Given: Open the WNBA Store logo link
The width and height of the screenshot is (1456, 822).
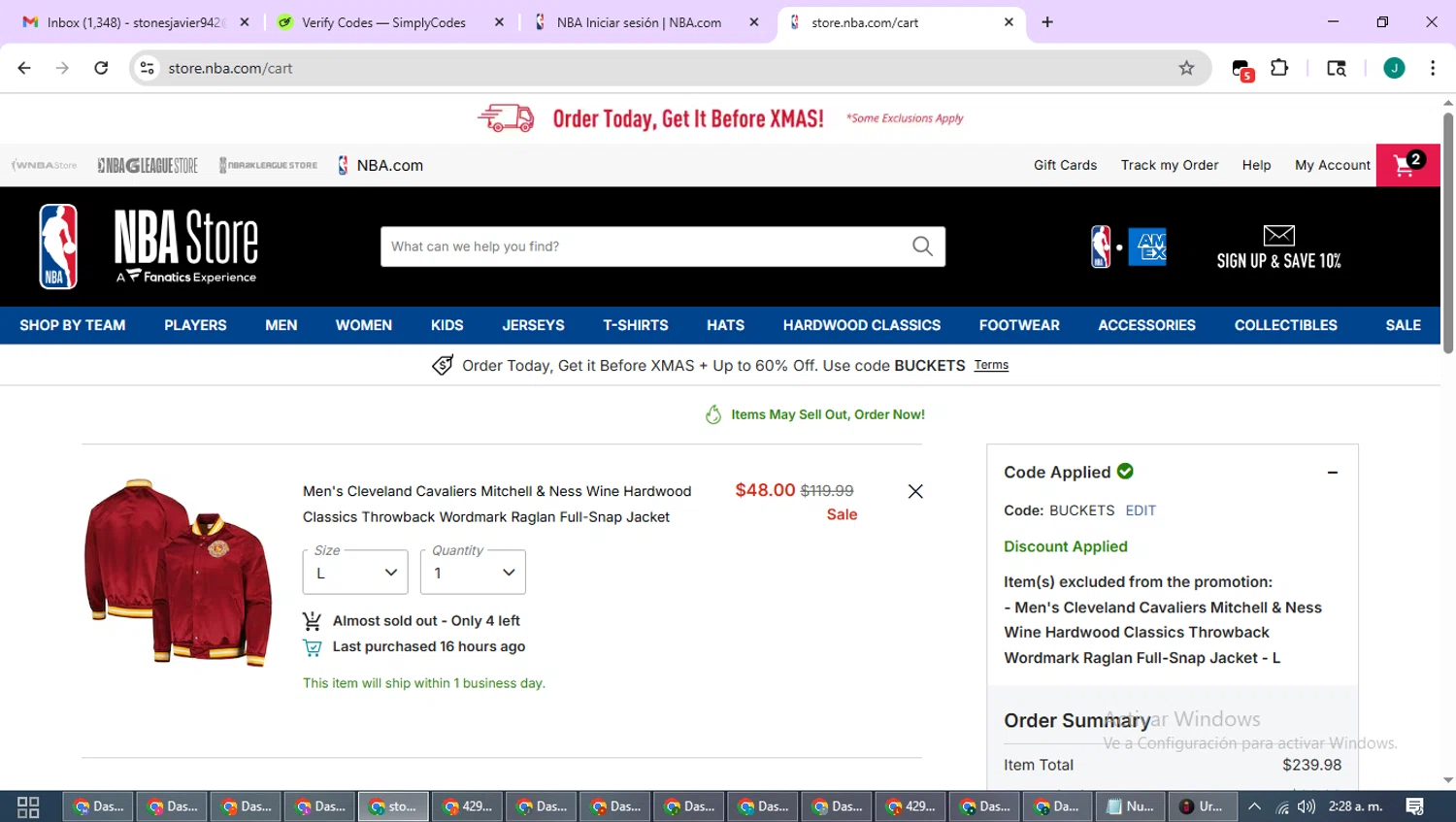Looking at the screenshot, I should point(44,165).
